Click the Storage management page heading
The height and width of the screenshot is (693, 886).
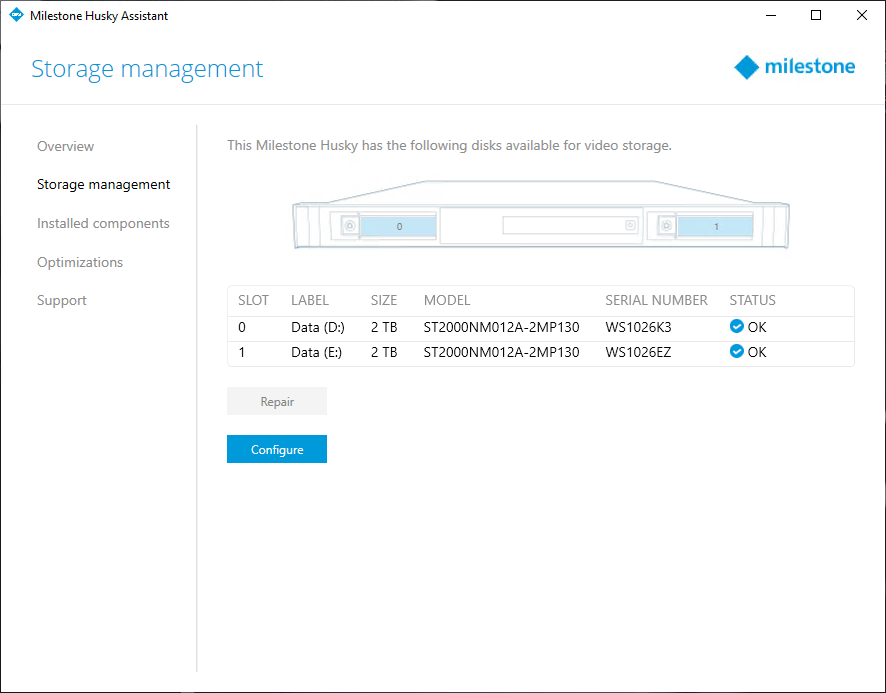147,70
